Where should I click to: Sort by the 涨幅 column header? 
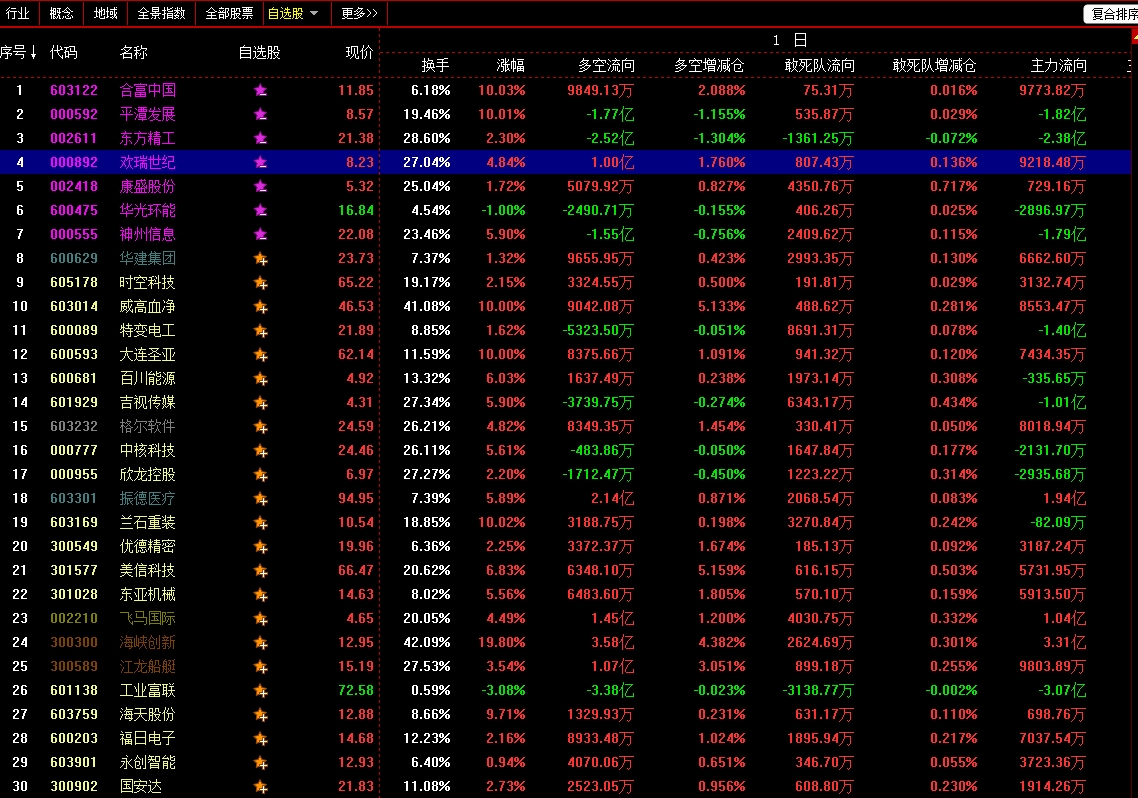[x=510, y=65]
